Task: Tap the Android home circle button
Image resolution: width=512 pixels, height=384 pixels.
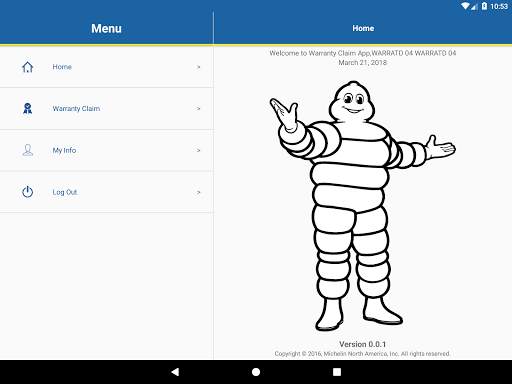Action: click(x=256, y=372)
